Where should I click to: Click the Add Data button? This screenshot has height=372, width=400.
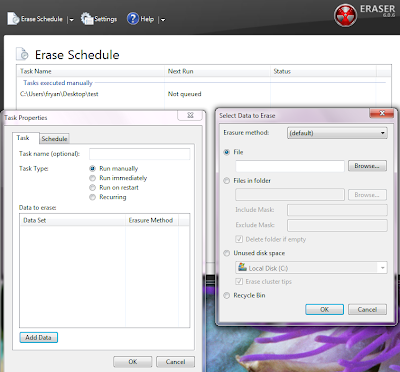(38, 337)
